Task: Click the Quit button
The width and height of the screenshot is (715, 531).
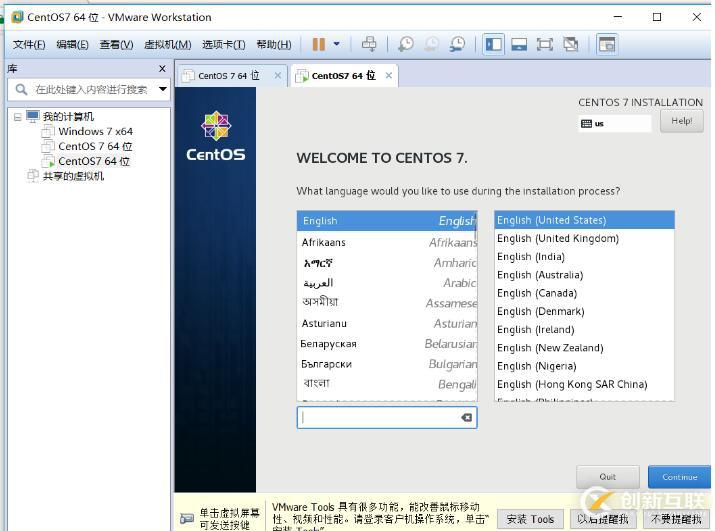Action: coord(607,477)
